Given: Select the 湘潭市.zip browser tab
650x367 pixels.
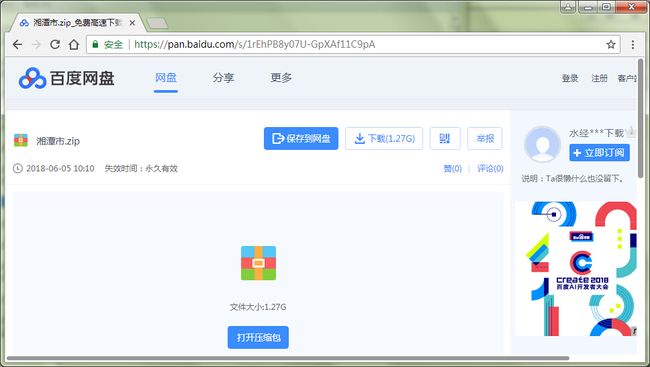Looking at the screenshot, I should pos(77,23).
